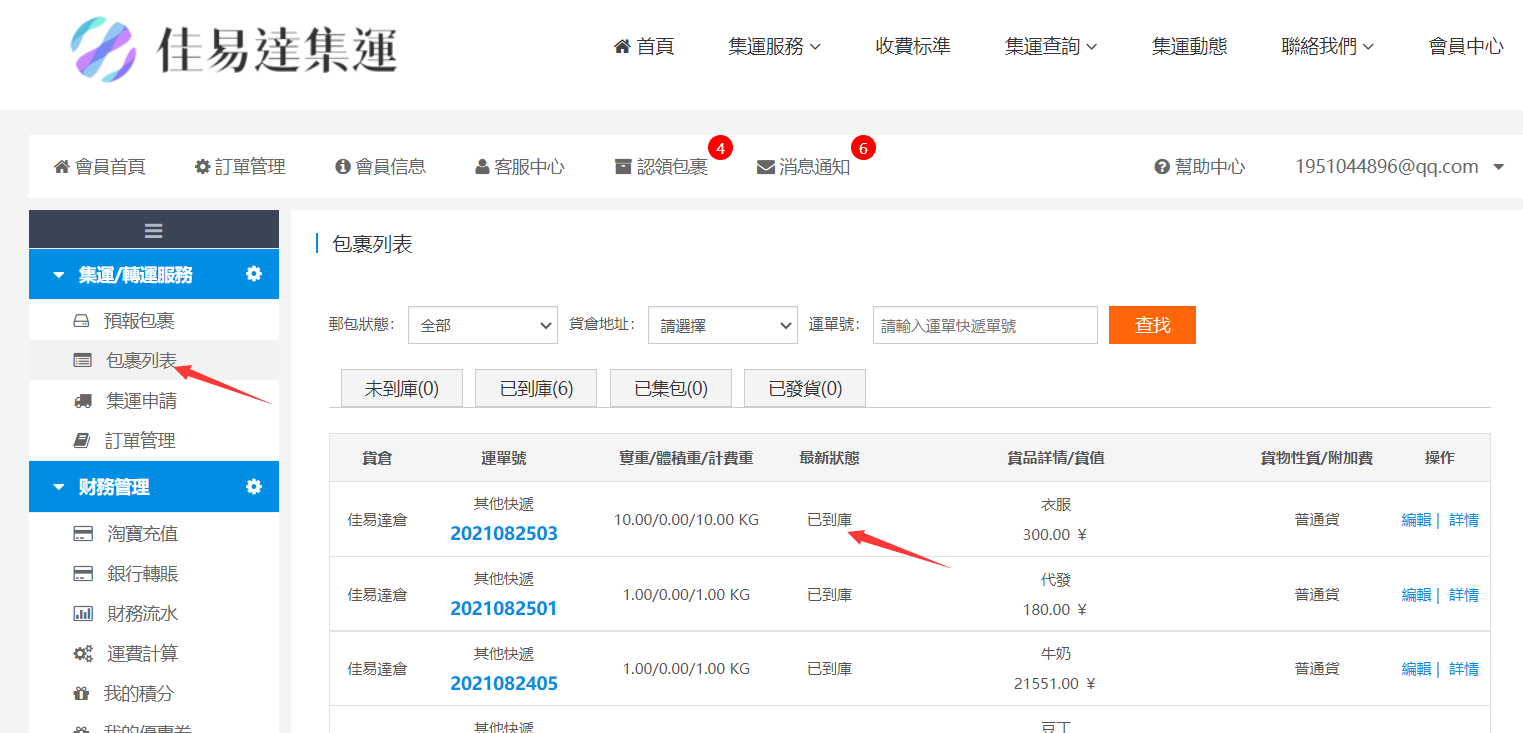Click the home icon beside 首頁
Screen dimensions: 1523x733
pos(622,46)
